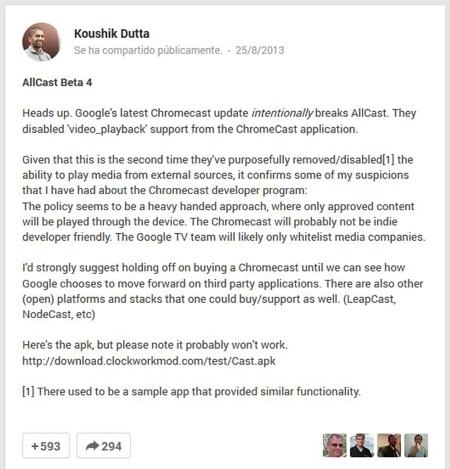Open the avatar of the man in a suit
The width and height of the screenshot is (450, 469).
389,445
